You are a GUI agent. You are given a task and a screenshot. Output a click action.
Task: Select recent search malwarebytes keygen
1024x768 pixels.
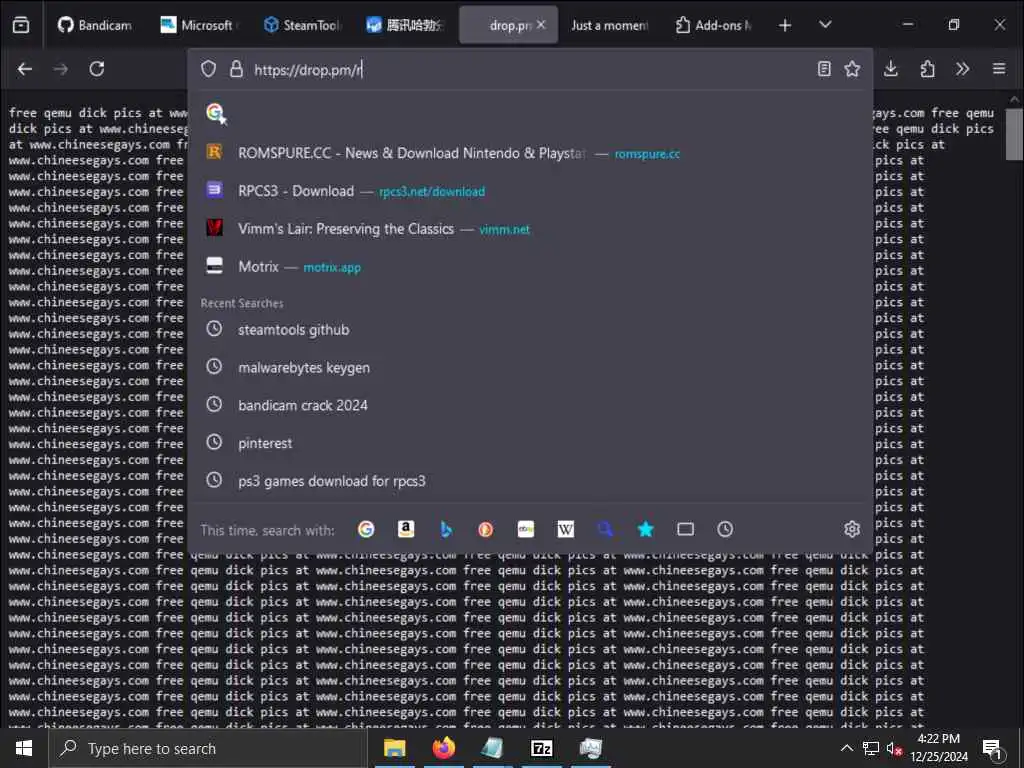(x=530, y=367)
